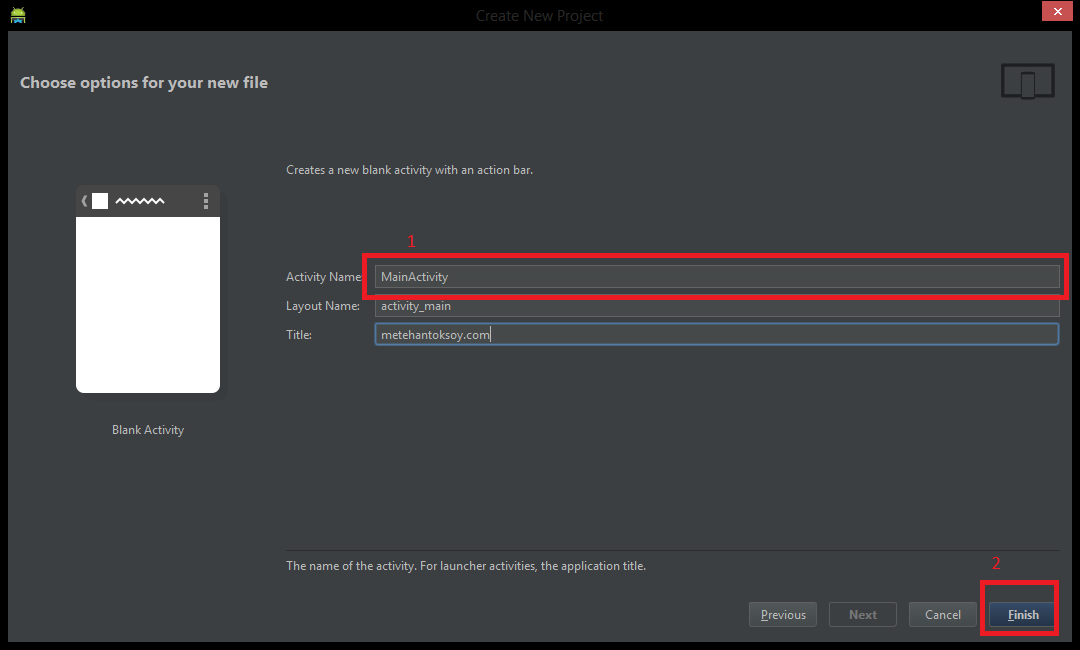
Task: Click the wizard page icon top-right
Action: click(x=1027, y=81)
